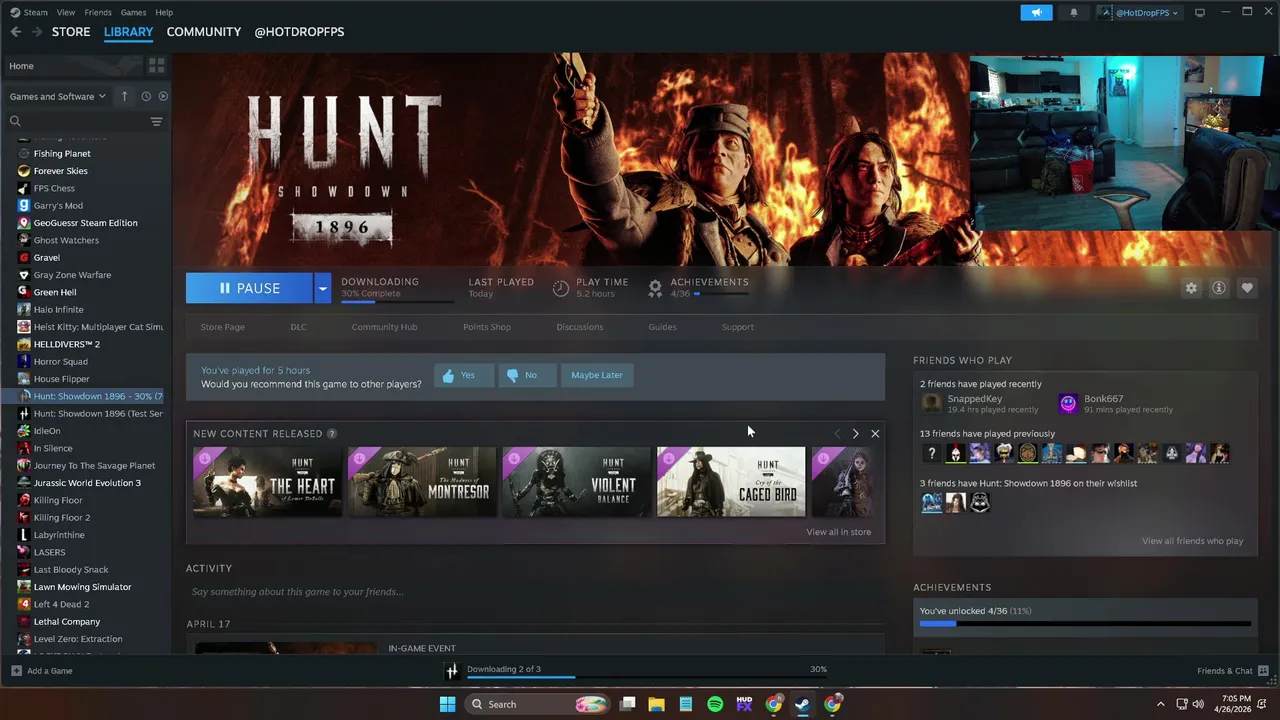Open the notifications bell

click(1074, 12)
